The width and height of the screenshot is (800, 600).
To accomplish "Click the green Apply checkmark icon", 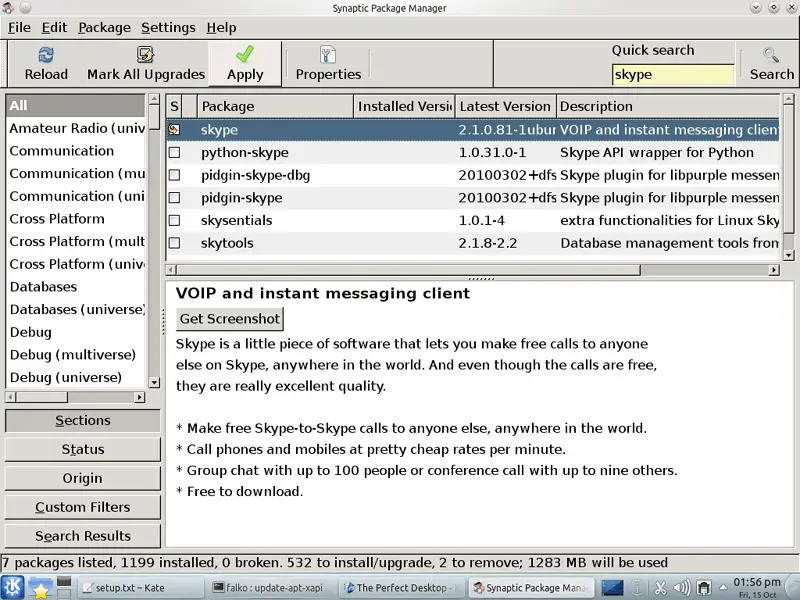I will [x=245, y=55].
